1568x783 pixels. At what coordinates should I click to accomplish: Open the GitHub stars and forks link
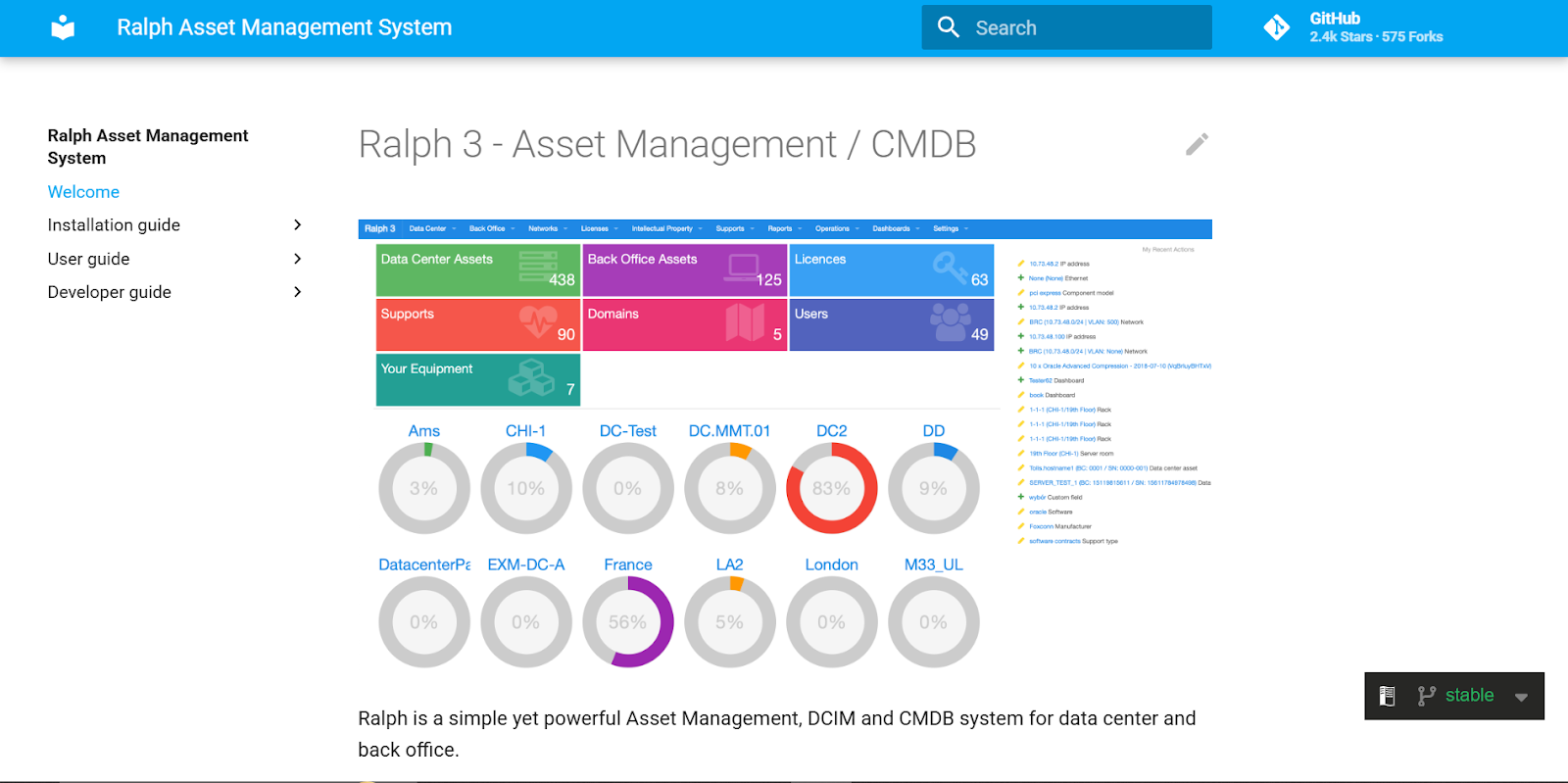coord(1376,27)
